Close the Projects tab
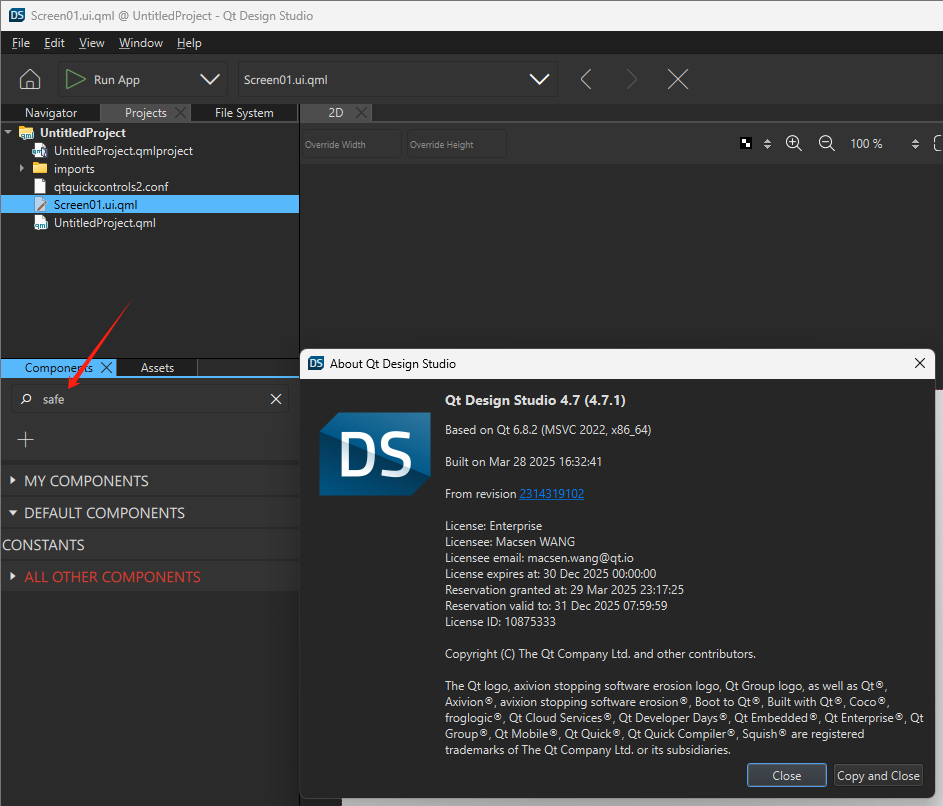 pyautogui.click(x=180, y=113)
